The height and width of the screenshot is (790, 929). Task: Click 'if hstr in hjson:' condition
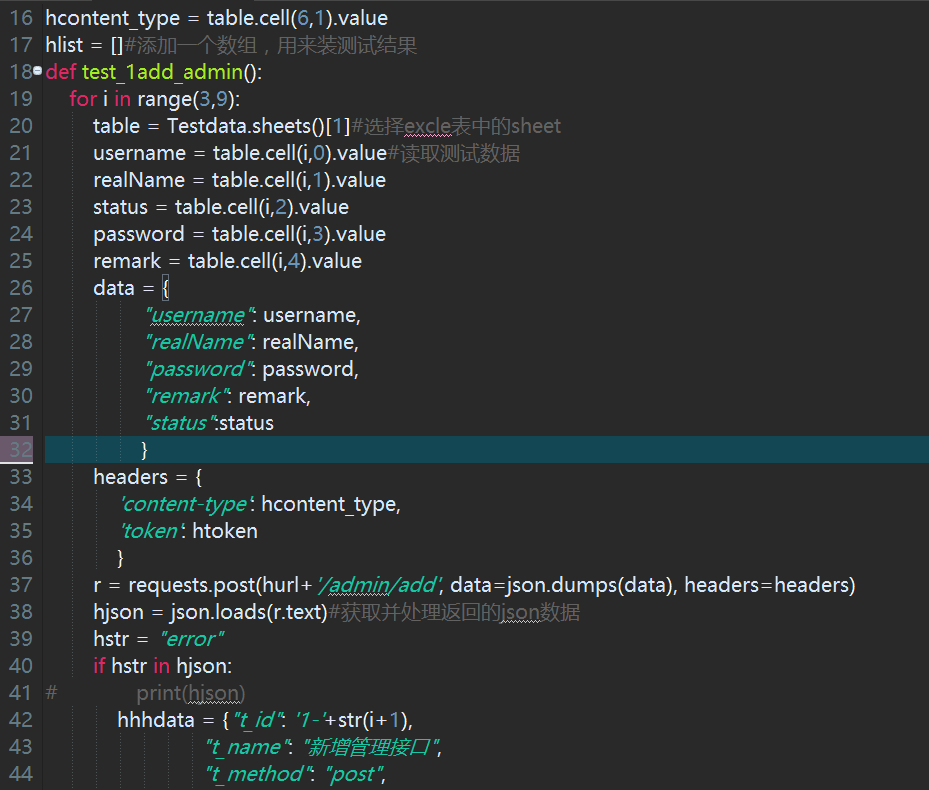[x=163, y=666]
